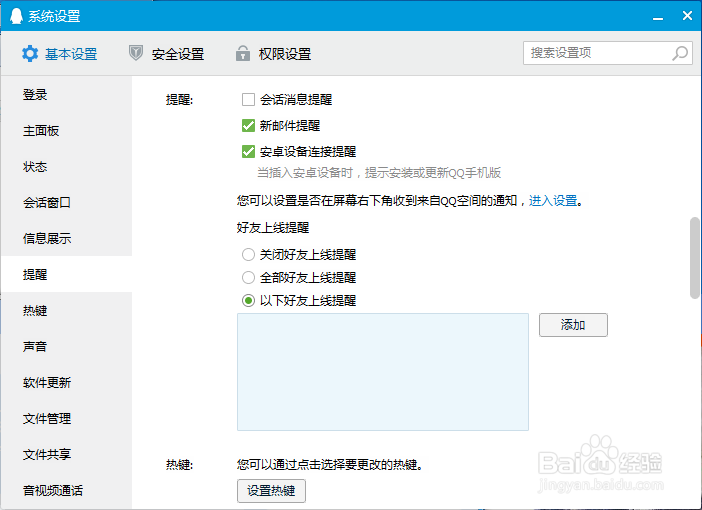Select 会话窗口 in the sidebar
Viewport: 702px width, 510px height.
pos(67,202)
